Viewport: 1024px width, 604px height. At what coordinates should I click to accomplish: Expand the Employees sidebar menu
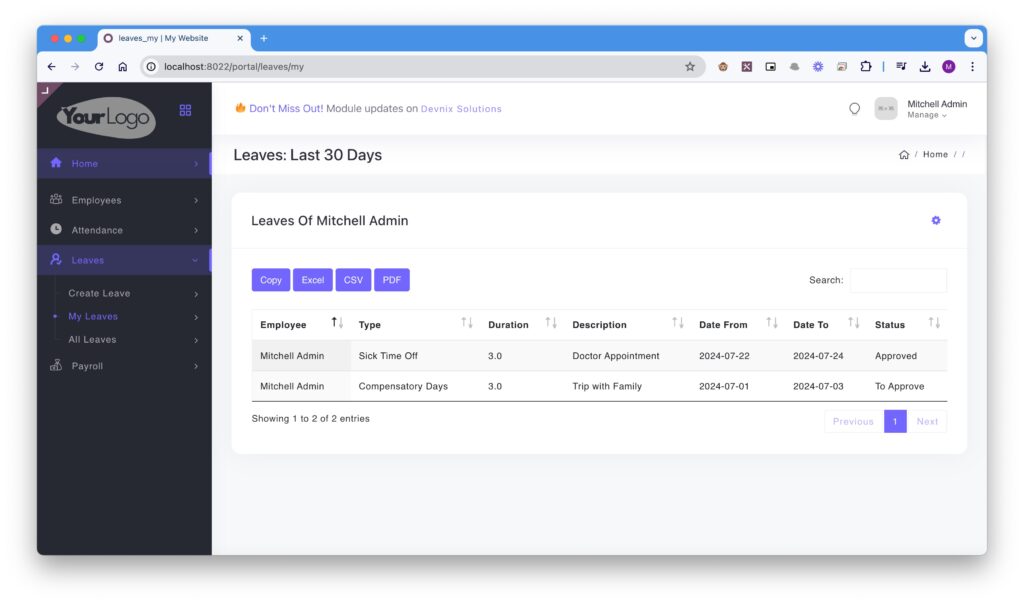coord(124,200)
